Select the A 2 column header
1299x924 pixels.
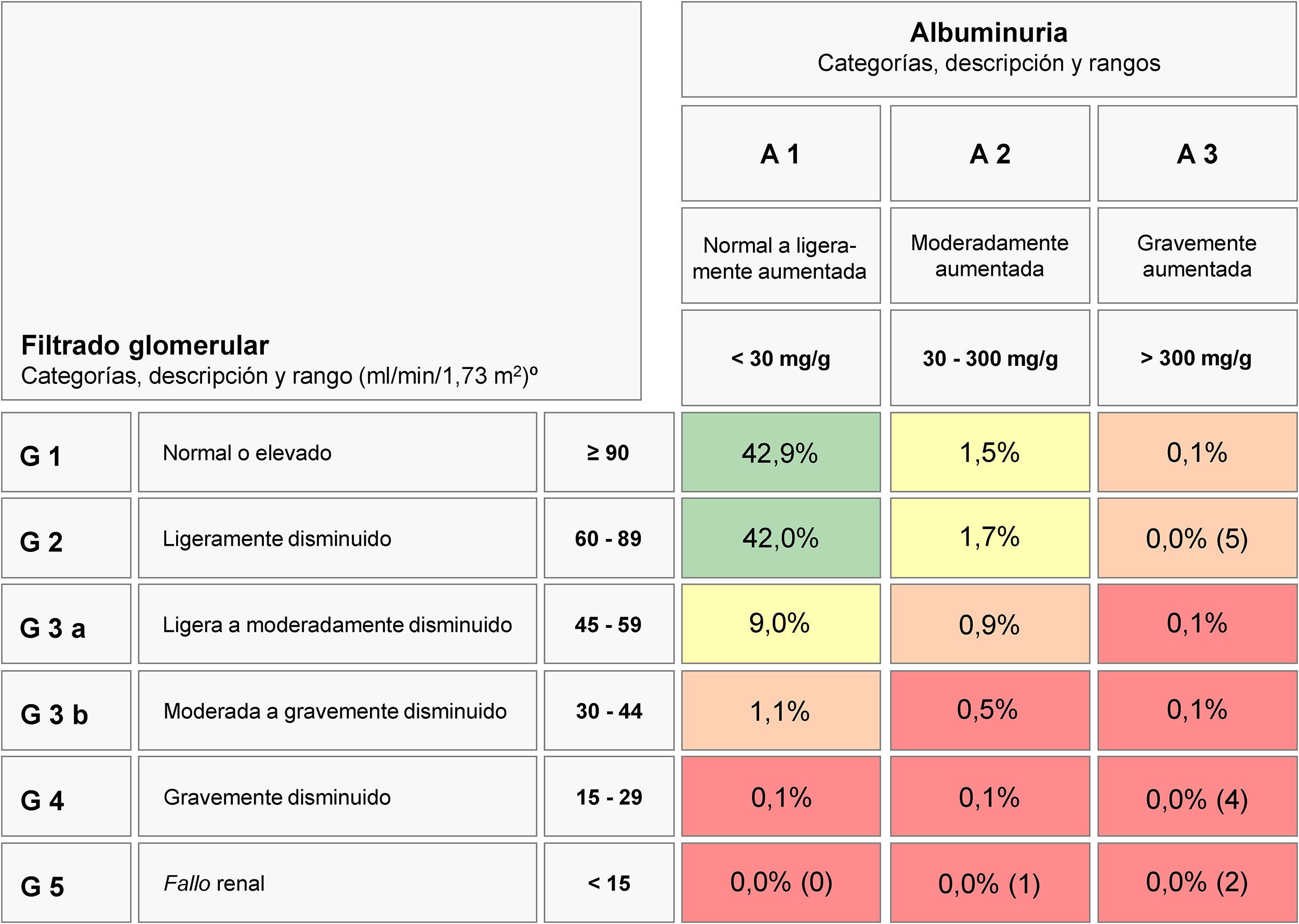(x=990, y=154)
